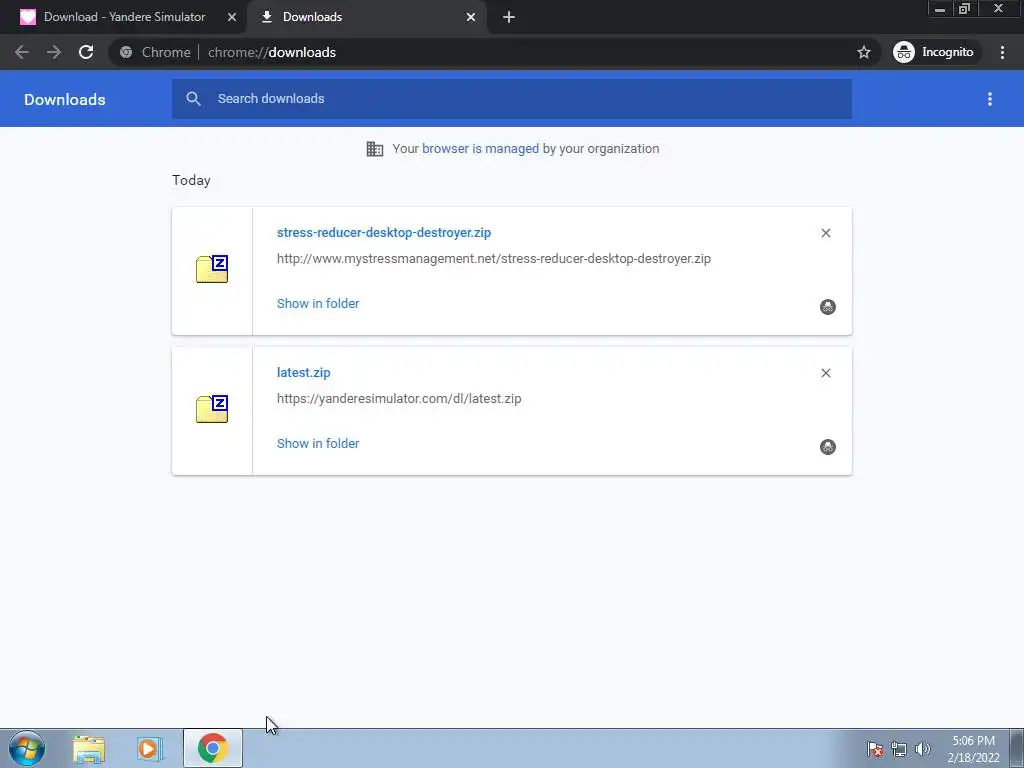Click the zip icon for latest.zip
This screenshot has width=1024, height=768.
coord(212,409)
